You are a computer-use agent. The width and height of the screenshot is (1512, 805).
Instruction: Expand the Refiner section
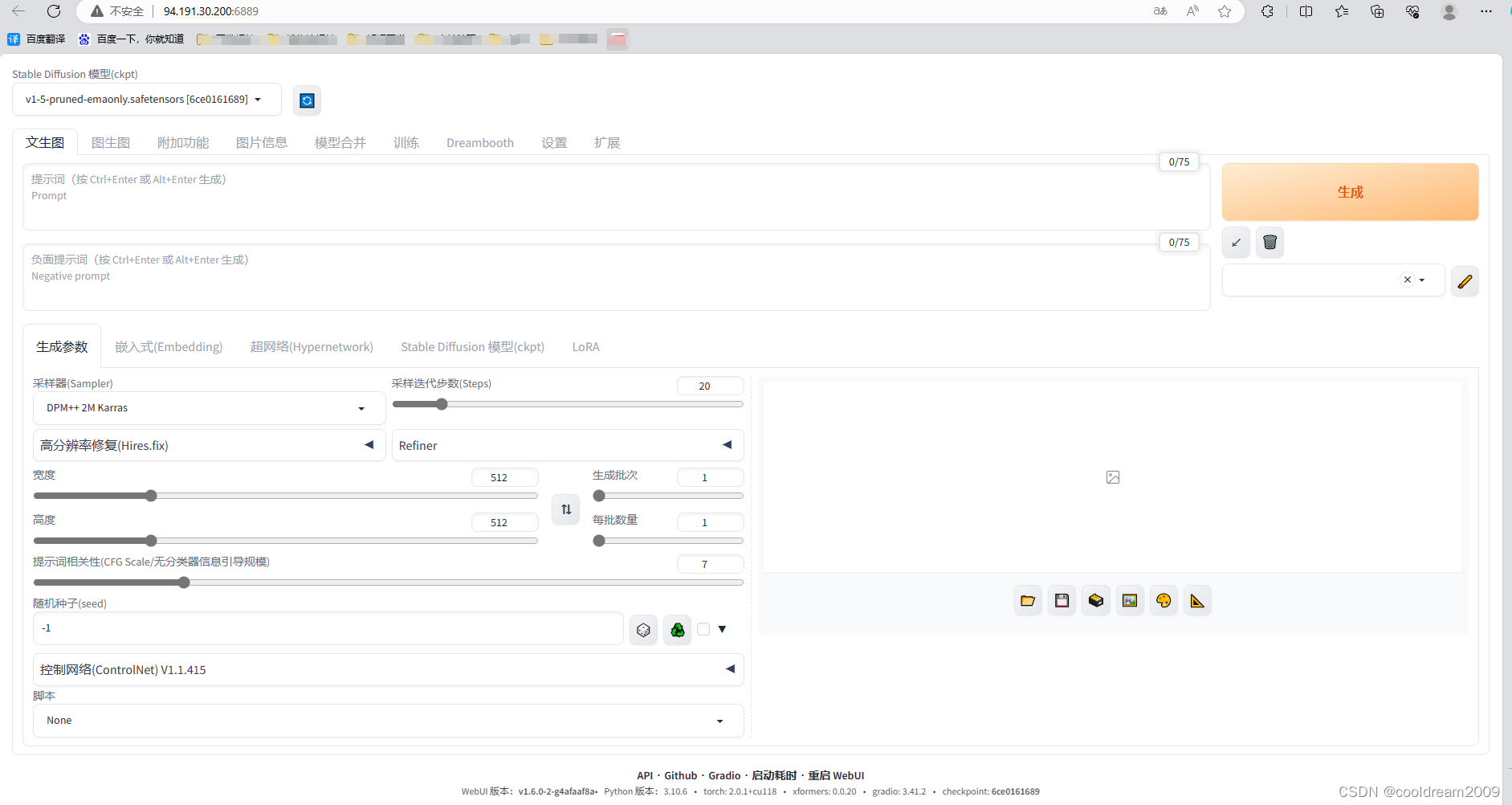[567, 445]
